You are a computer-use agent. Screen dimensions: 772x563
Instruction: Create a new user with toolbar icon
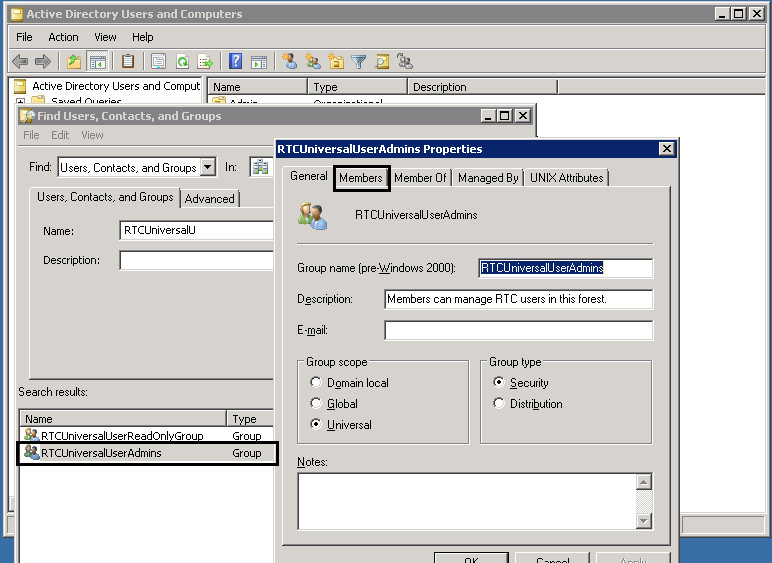click(290, 61)
